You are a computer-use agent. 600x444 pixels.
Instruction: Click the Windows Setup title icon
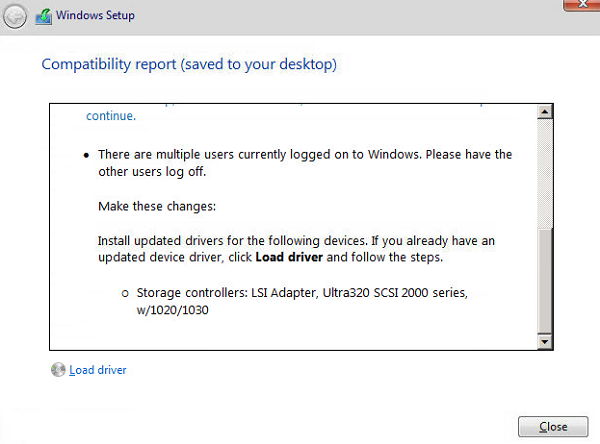(44, 16)
